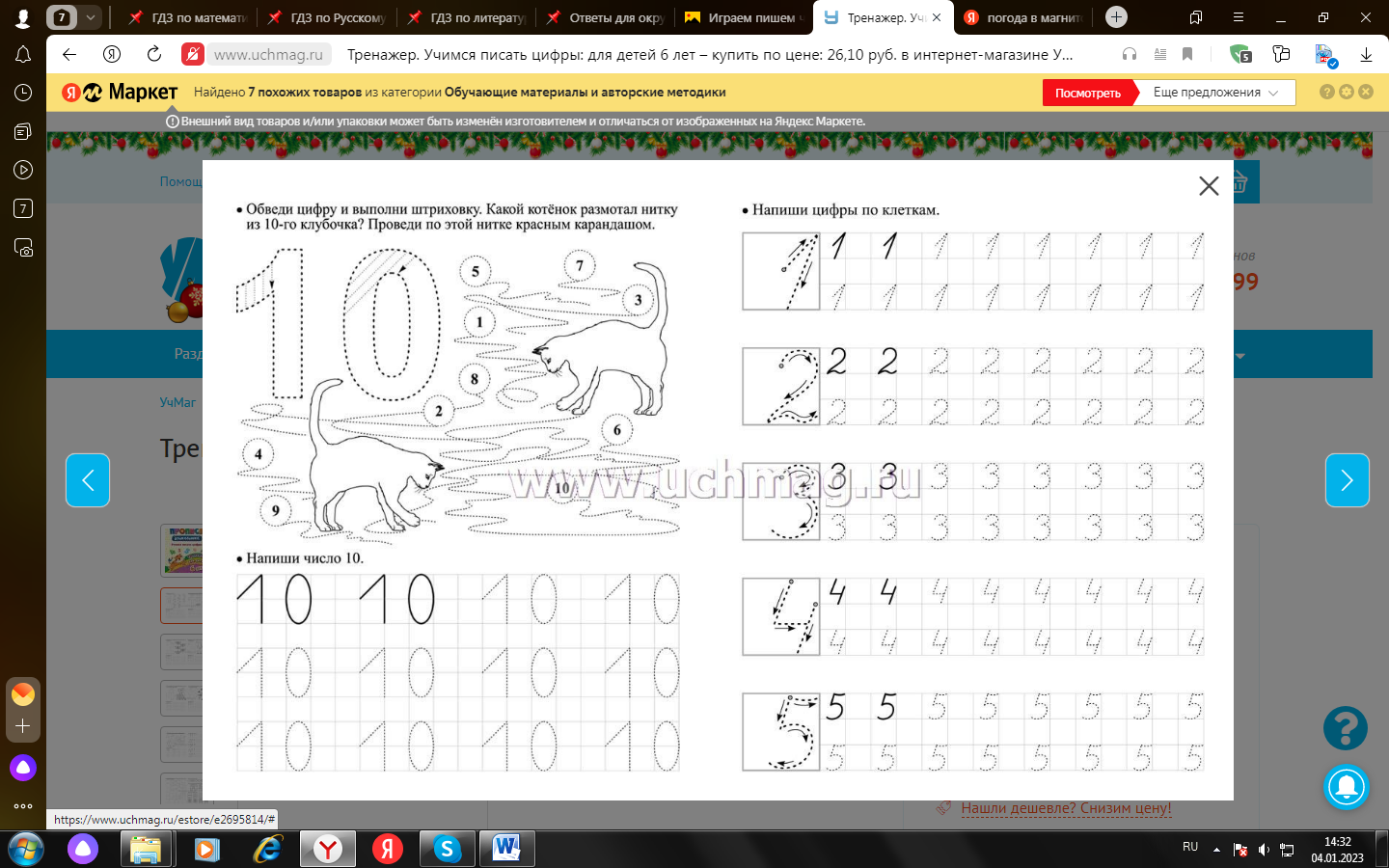
Task: Open the browser hamburger menu
Action: [x=1239, y=17]
